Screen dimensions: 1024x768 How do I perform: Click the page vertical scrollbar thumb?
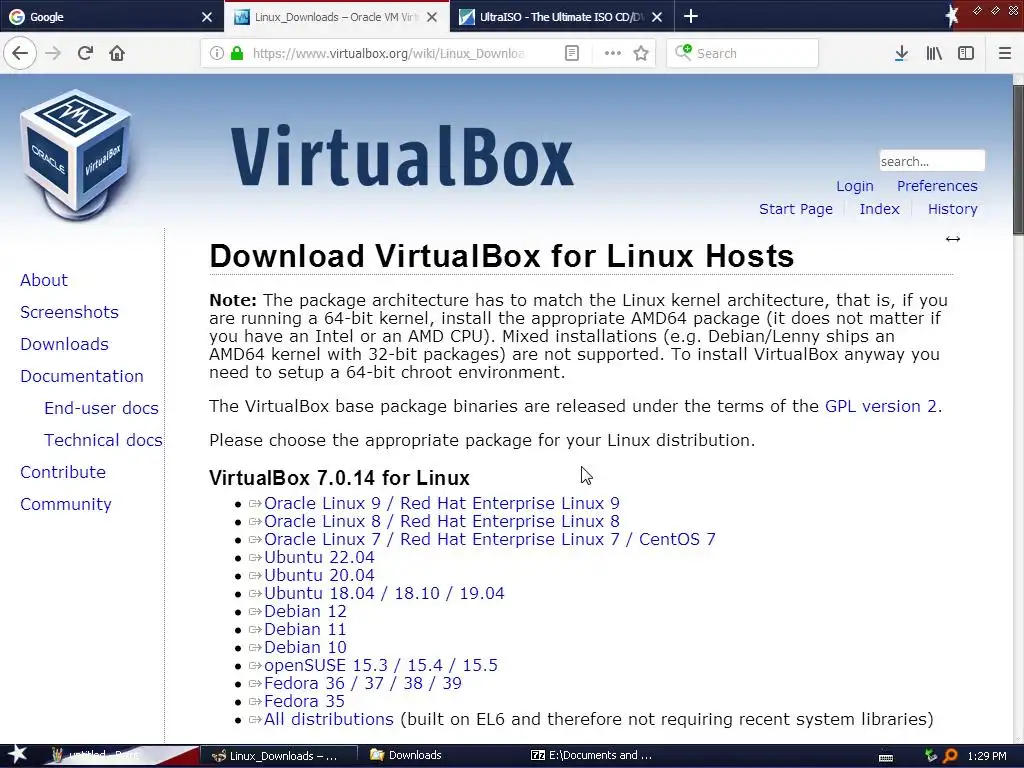tap(1018, 159)
